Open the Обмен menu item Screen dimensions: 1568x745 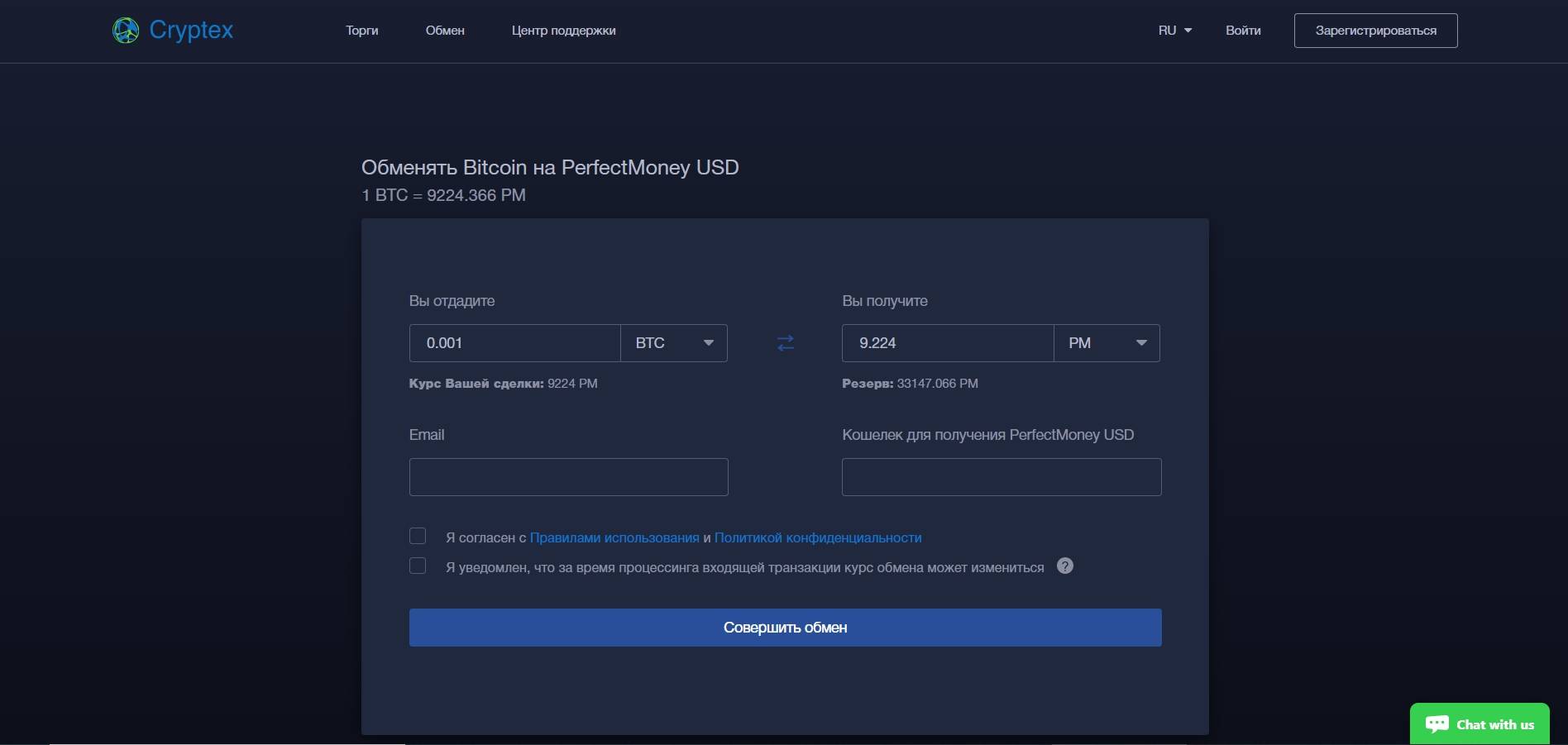click(445, 31)
